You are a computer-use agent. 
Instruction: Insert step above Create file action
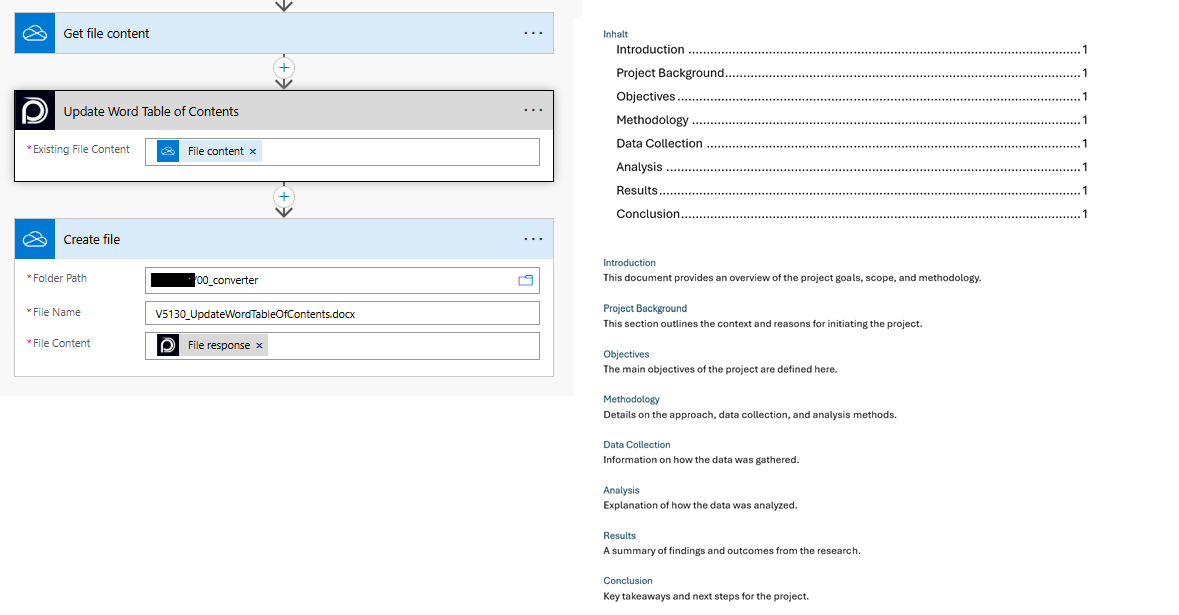click(x=284, y=197)
